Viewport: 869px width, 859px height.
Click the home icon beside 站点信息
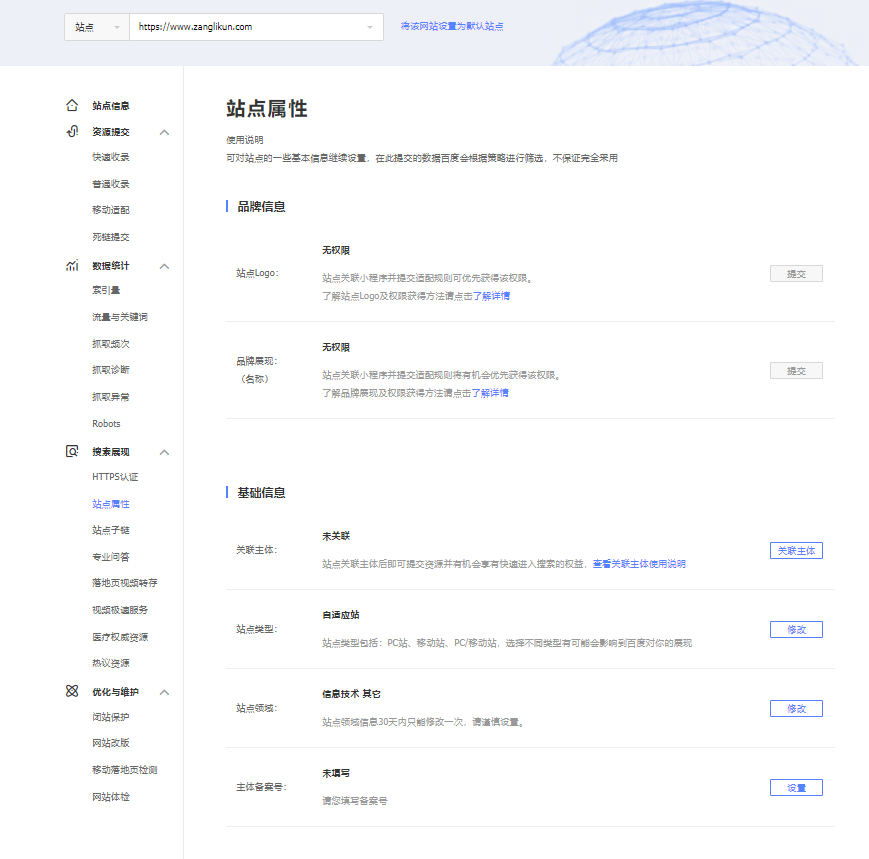tap(72, 105)
